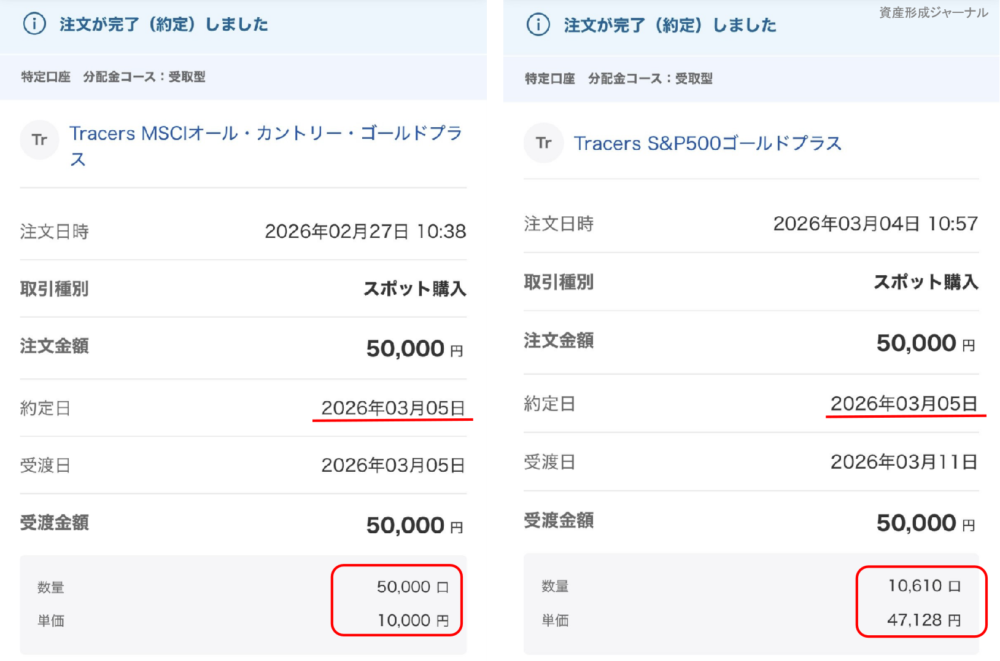Click the Tr fund logo for the MSCI fund
The height and width of the screenshot is (661, 1000).
click(39, 141)
